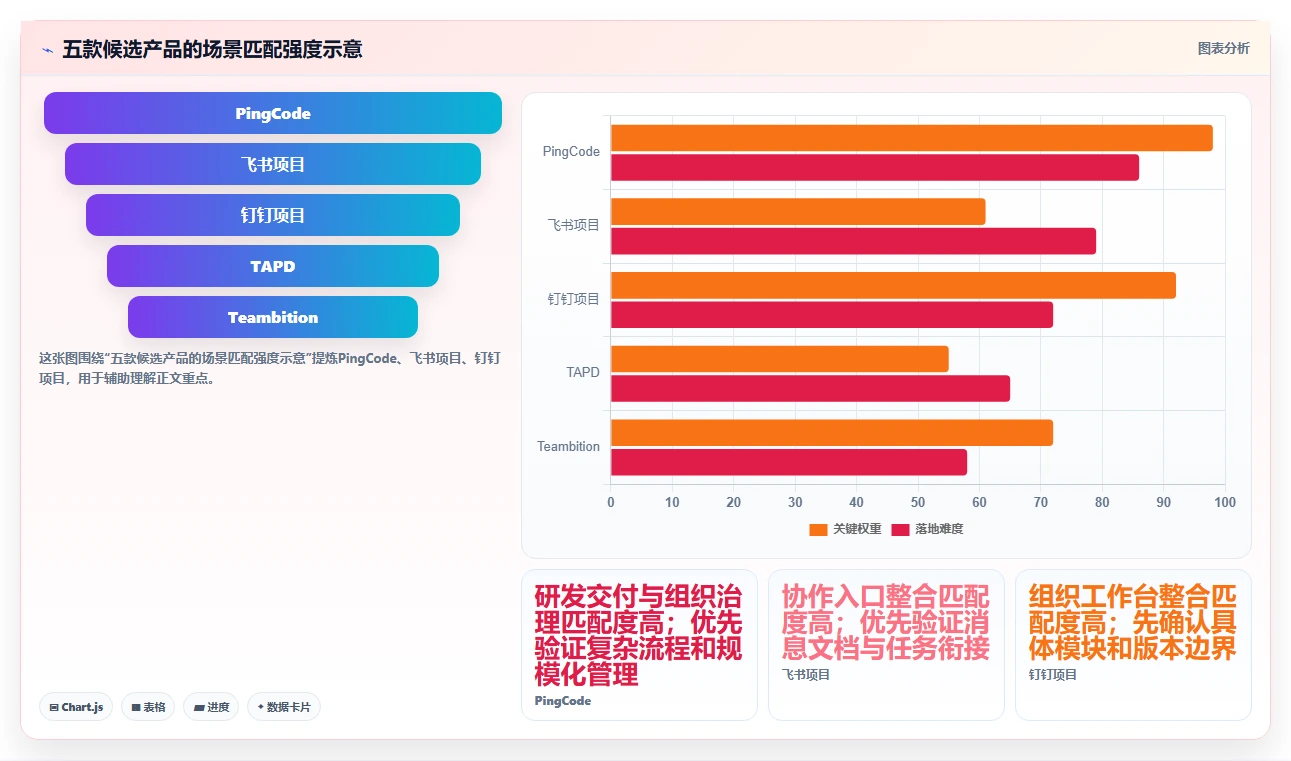Click the red 钉钉项目 chart bar
Screen dimensions: 1291x761
click(832, 315)
